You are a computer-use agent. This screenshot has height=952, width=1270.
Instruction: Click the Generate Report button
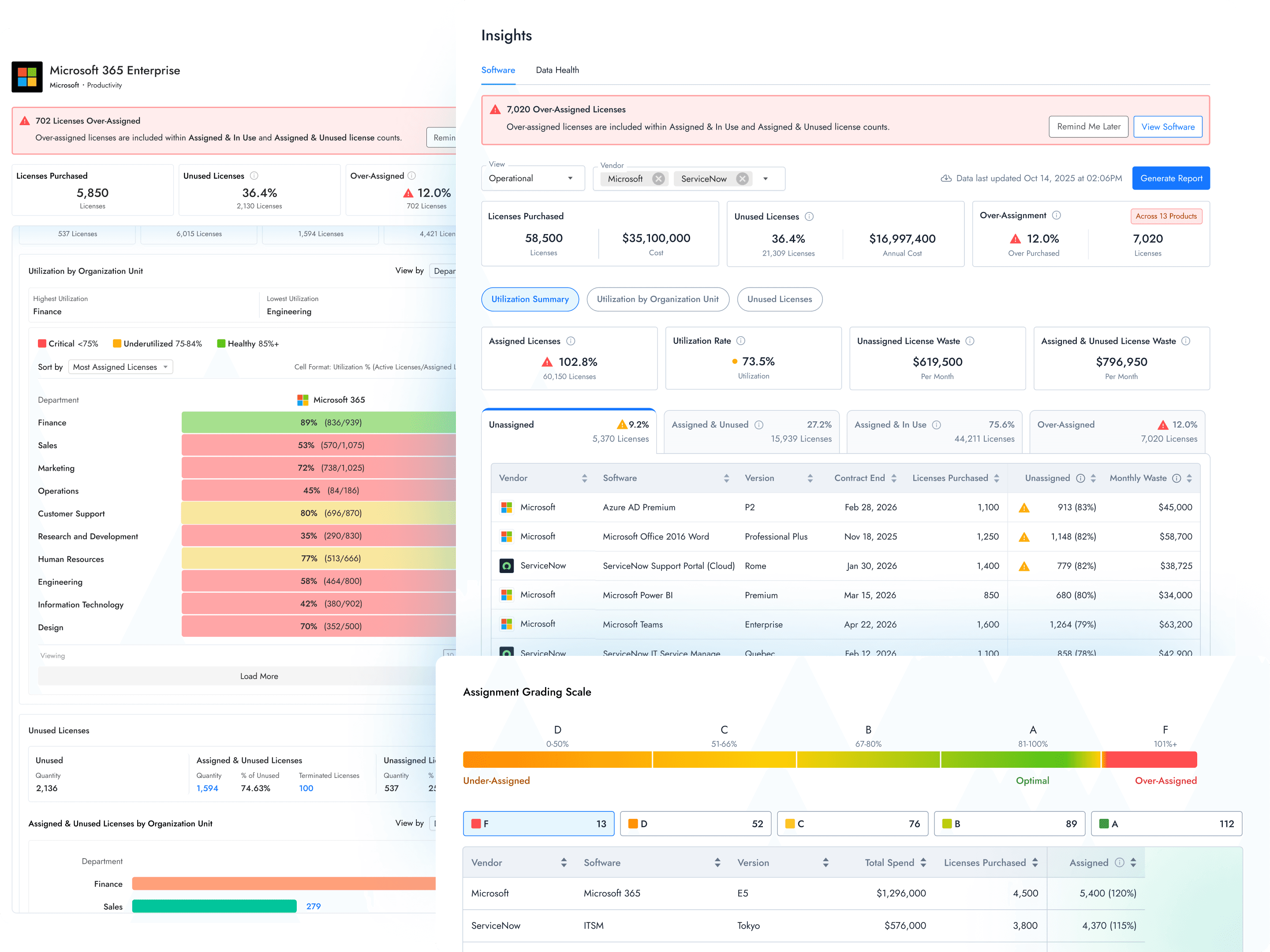[1171, 178]
